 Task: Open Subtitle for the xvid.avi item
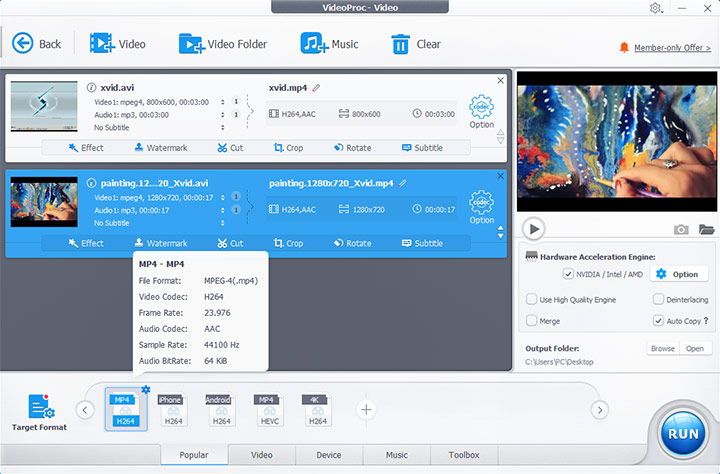(x=422, y=148)
